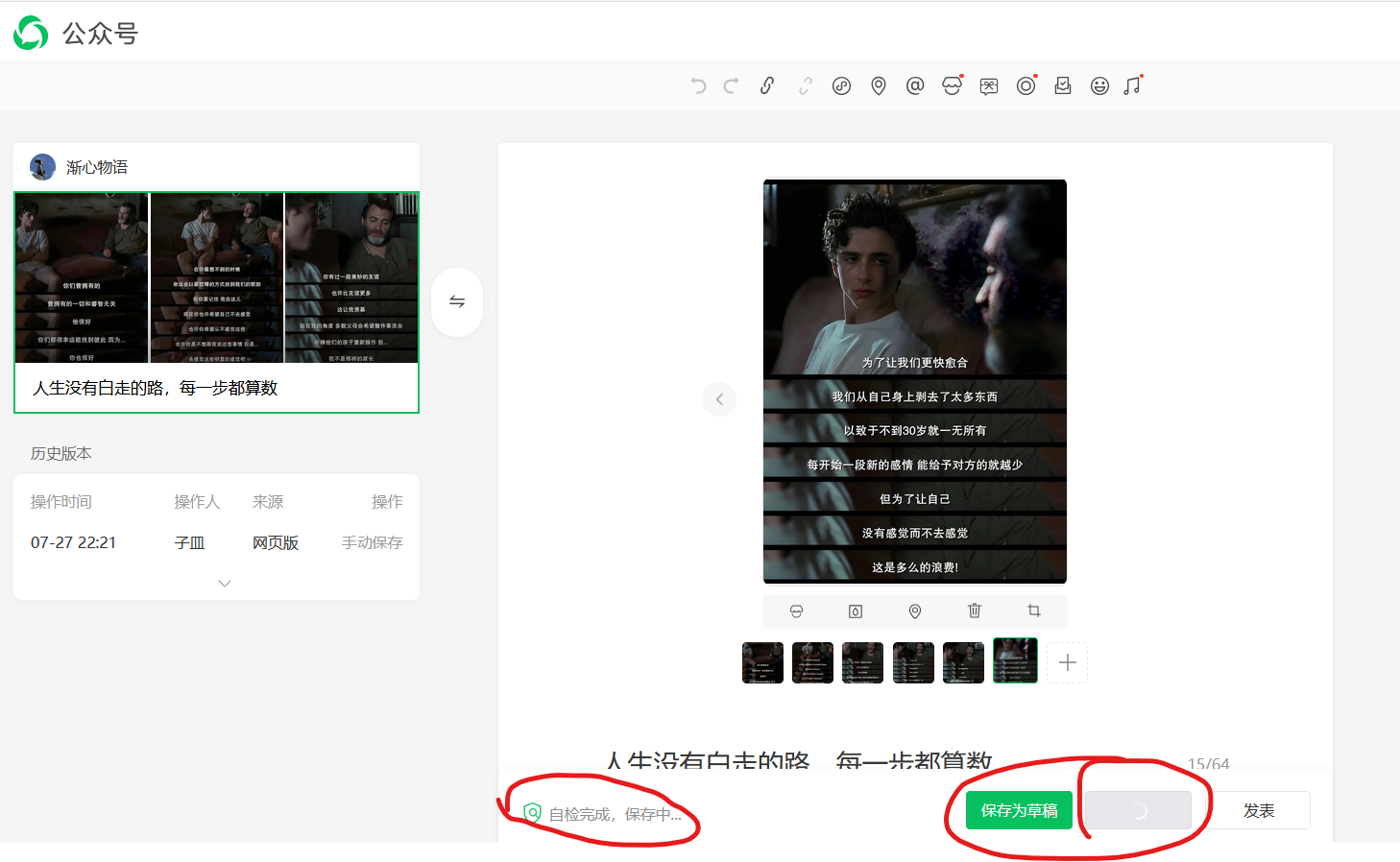Select the fifth image thumbnail in the strip
This screenshot has width=1400, height=862.
click(x=964, y=662)
